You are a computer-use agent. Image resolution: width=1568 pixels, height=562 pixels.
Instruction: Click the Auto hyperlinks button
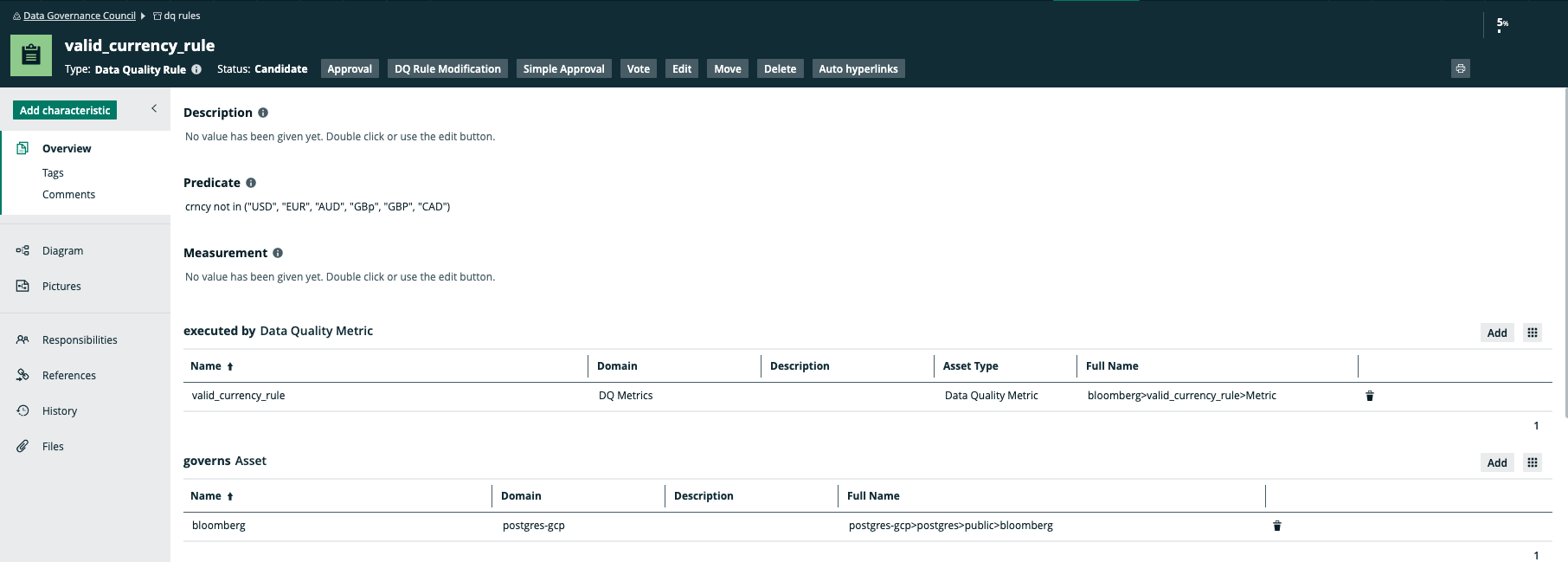point(858,68)
